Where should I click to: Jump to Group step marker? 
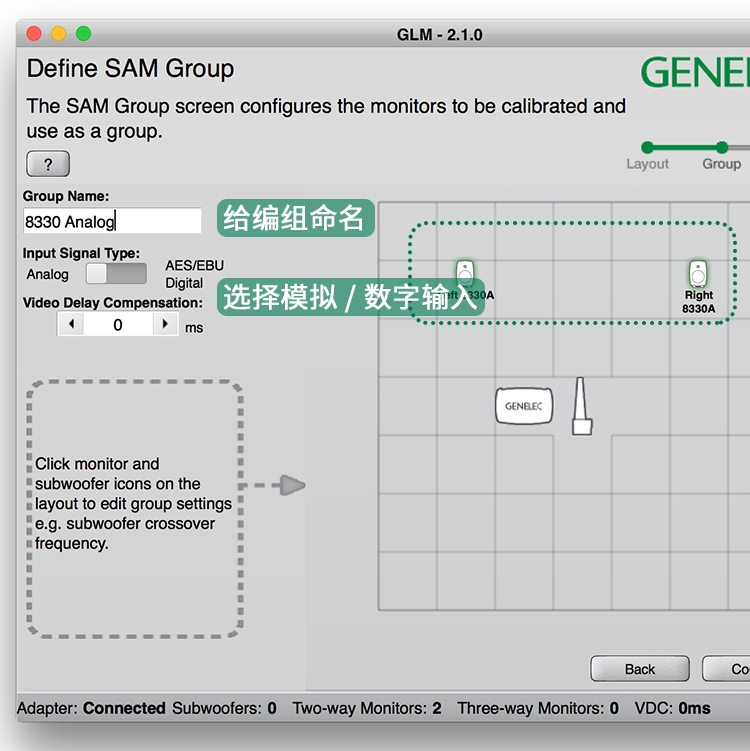click(x=722, y=148)
